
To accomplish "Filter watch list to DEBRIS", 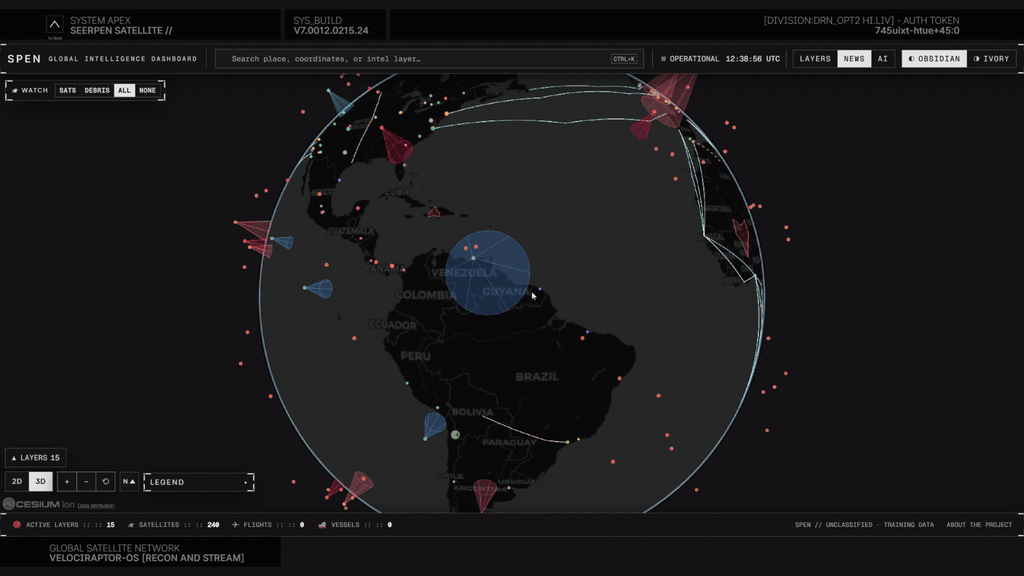I will point(97,91).
